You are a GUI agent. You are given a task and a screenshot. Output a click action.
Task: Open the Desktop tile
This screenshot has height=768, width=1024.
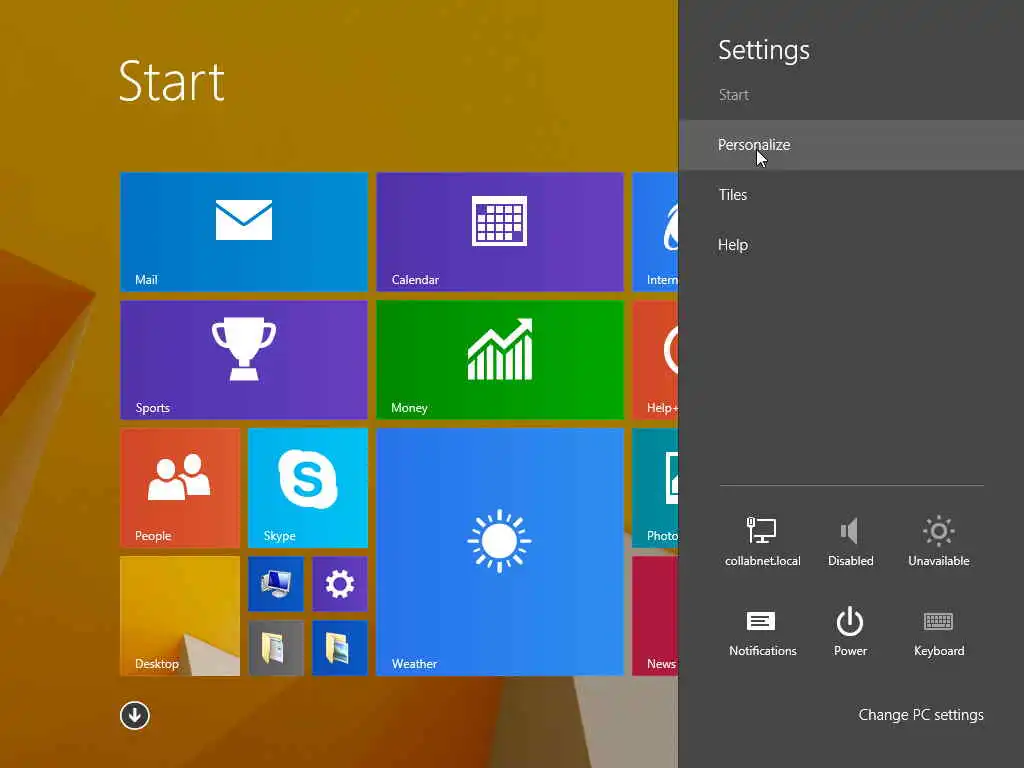(x=180, y=615)
